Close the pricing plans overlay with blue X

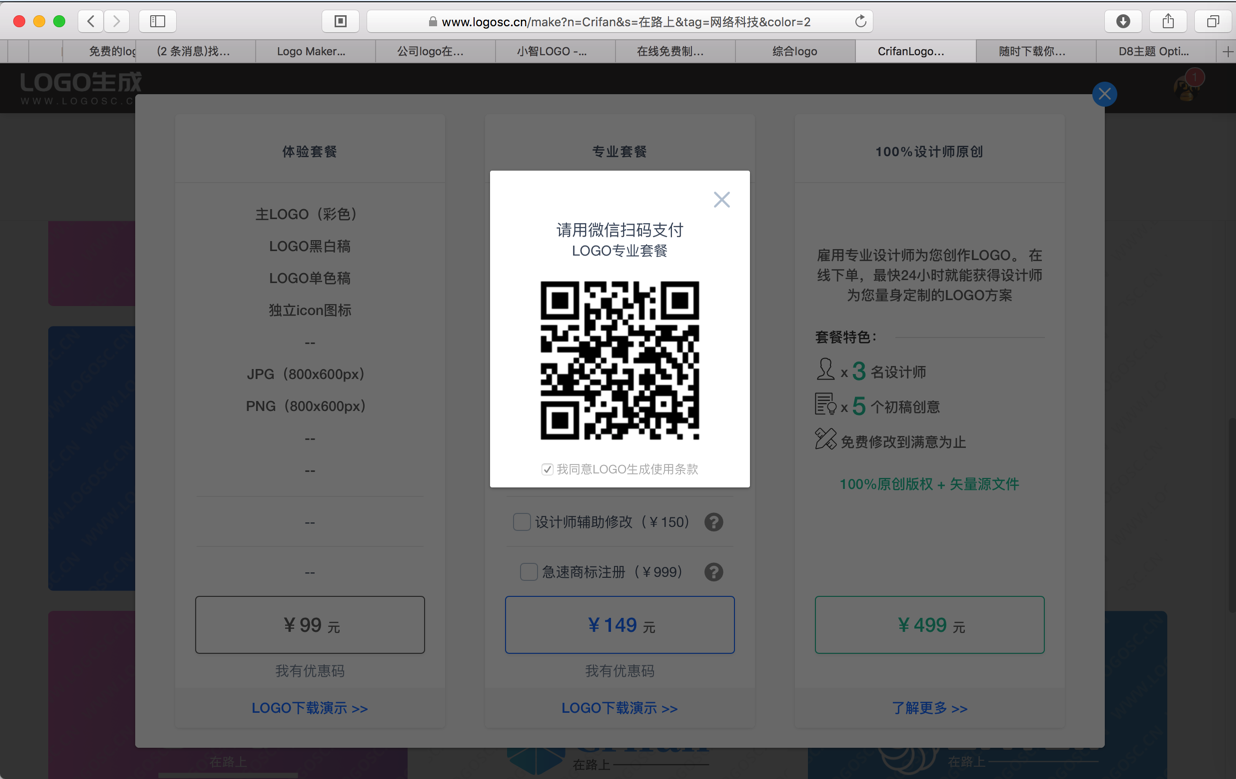[1104, 94]
